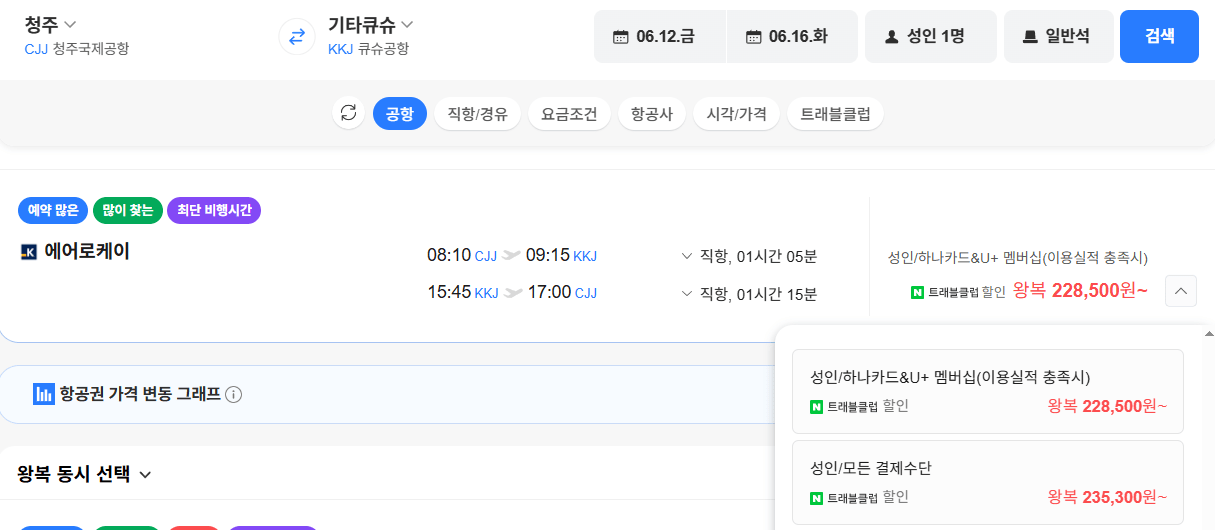Click the info icon beside price graph
The height and width of the screenshot is (530, 1215).
[x=234, y=394]
